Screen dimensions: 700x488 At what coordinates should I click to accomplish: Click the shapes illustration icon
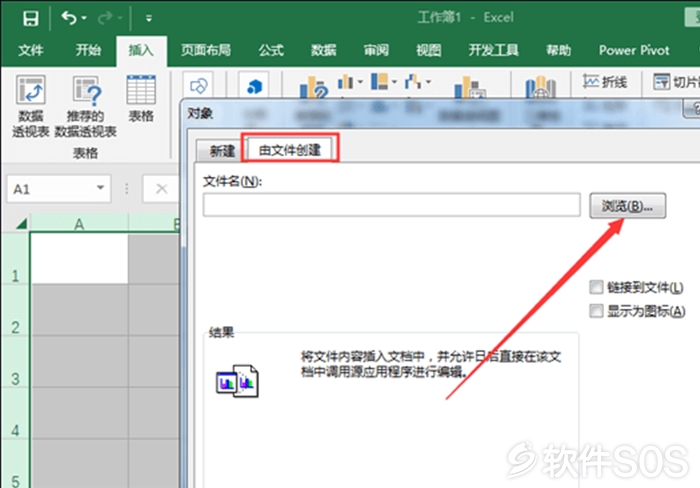pyautogui.click(x=198, y=85)
